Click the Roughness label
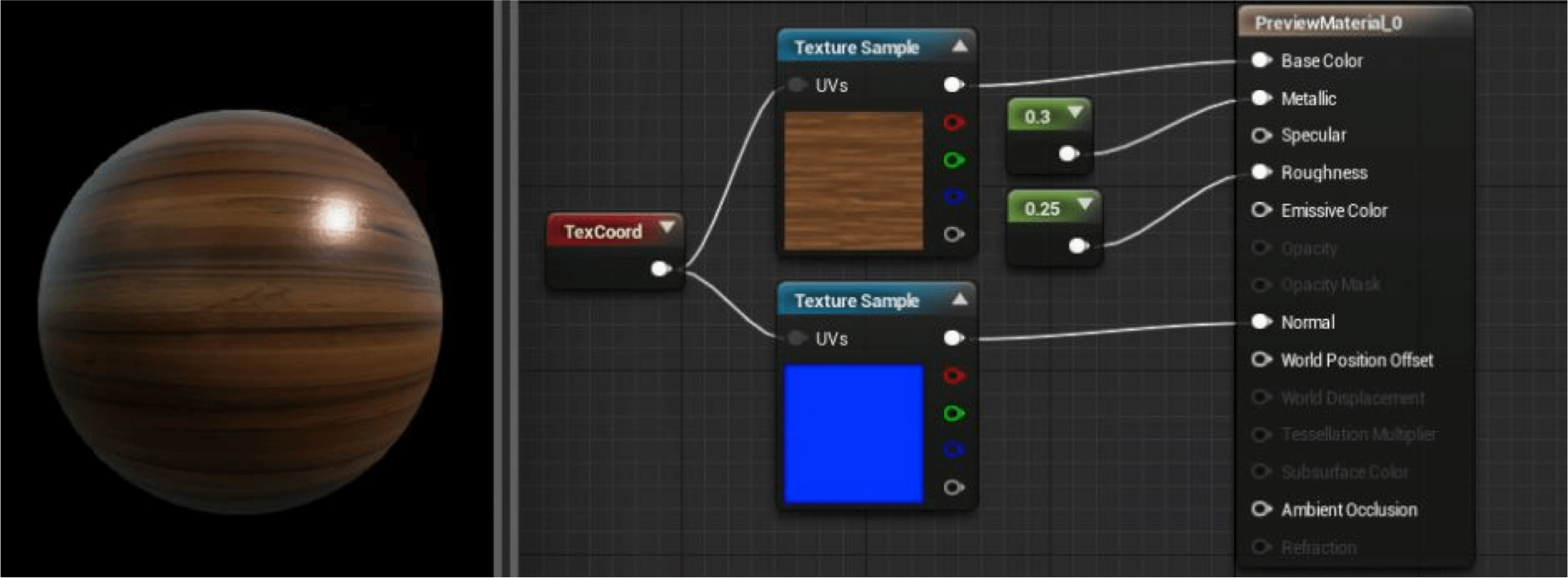The height and width of the screenshot is (578, 1568). [x=1324, y=173]
